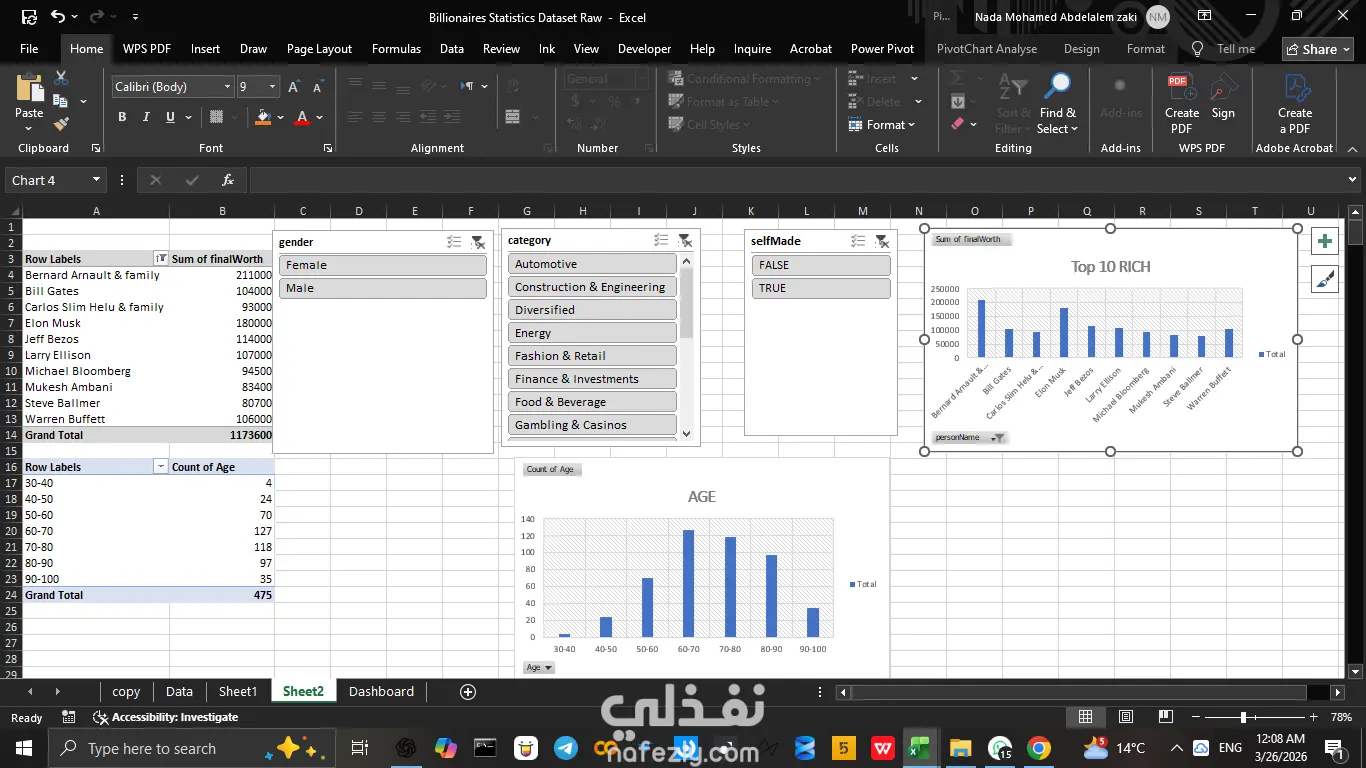Click the Find & Select magnifier icon
Screen dimensions: 1366x768
(1057, 87)
